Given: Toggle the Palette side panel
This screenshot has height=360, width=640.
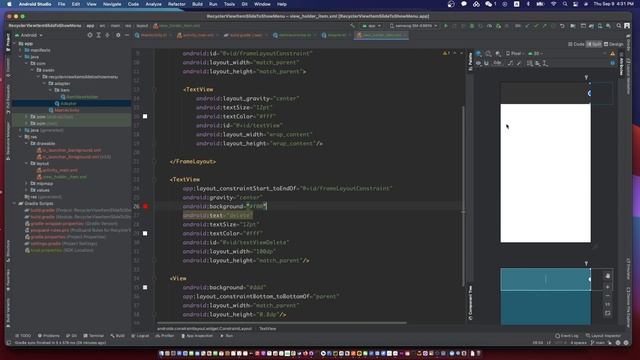Looking at the screenshot, I should pos(470,62).
